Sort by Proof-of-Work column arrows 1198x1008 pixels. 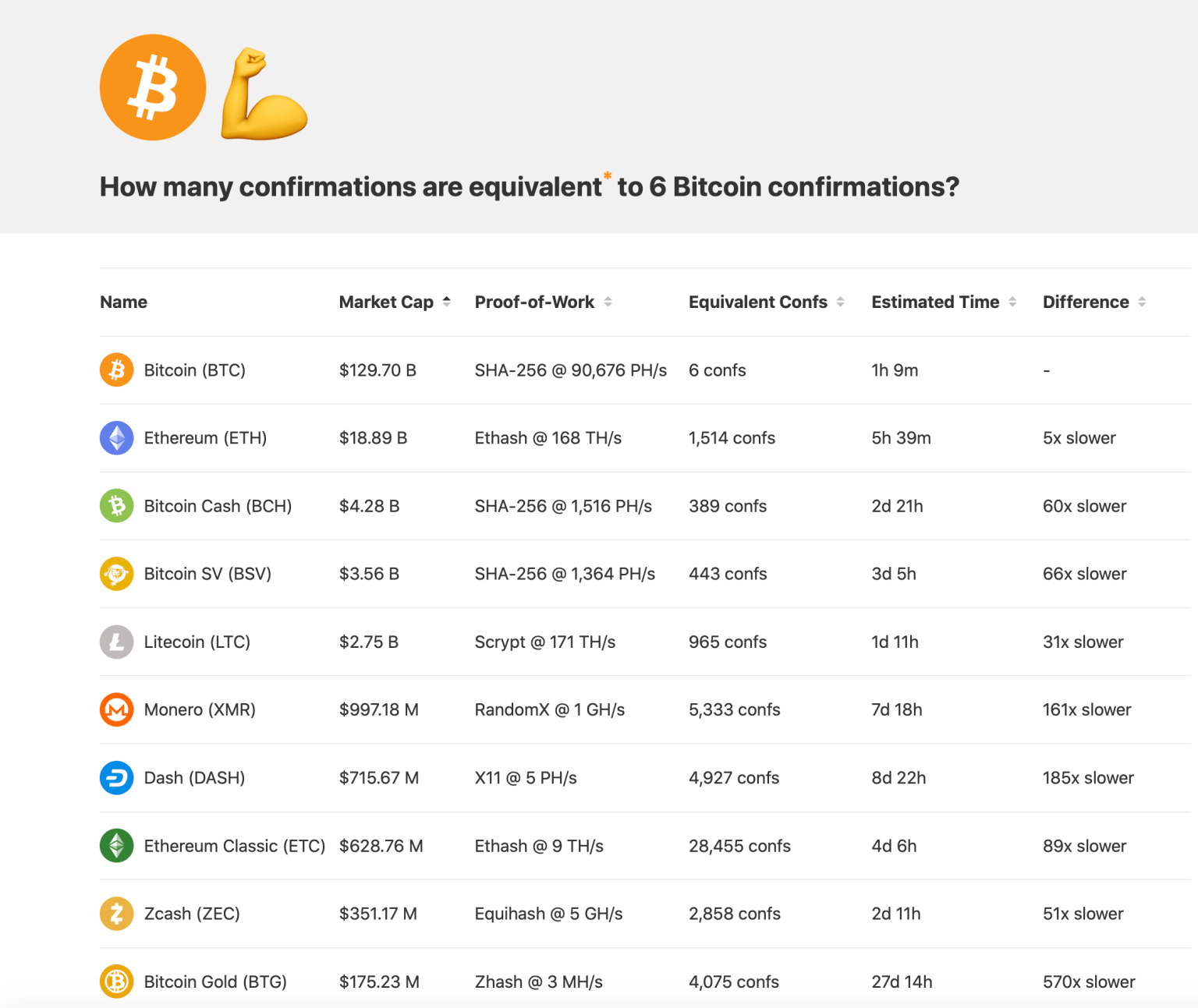(x=608, y=302)
